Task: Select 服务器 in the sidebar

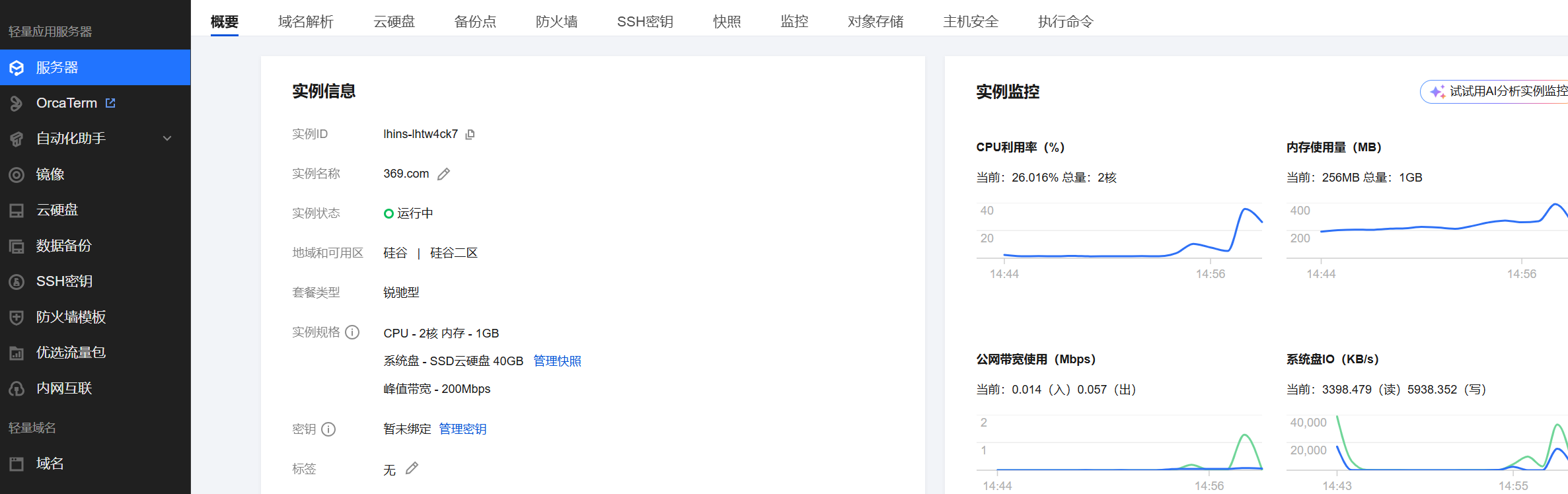Action: click(x=95, y=67)
